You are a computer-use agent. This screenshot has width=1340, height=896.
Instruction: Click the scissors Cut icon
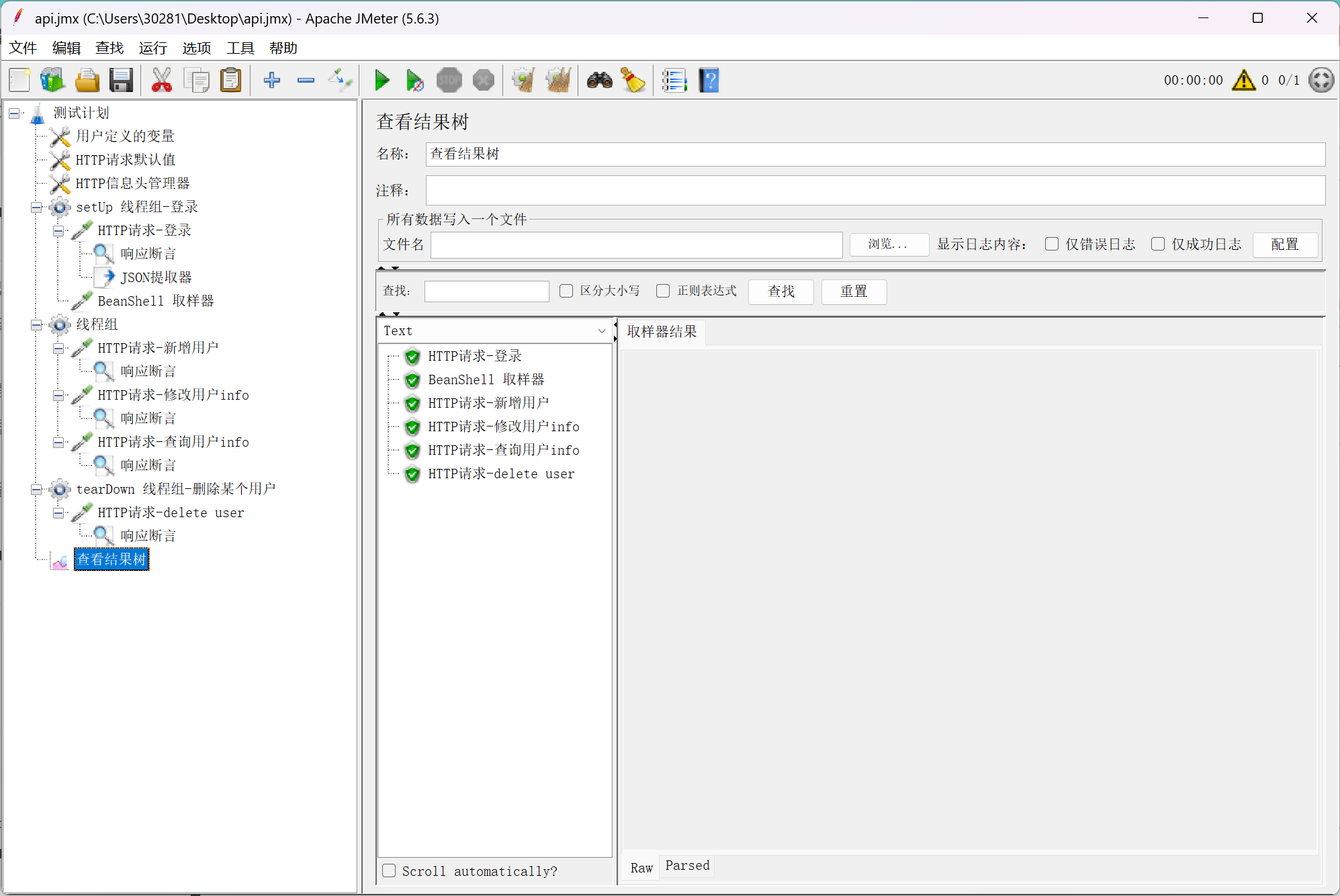pos(161,81)
